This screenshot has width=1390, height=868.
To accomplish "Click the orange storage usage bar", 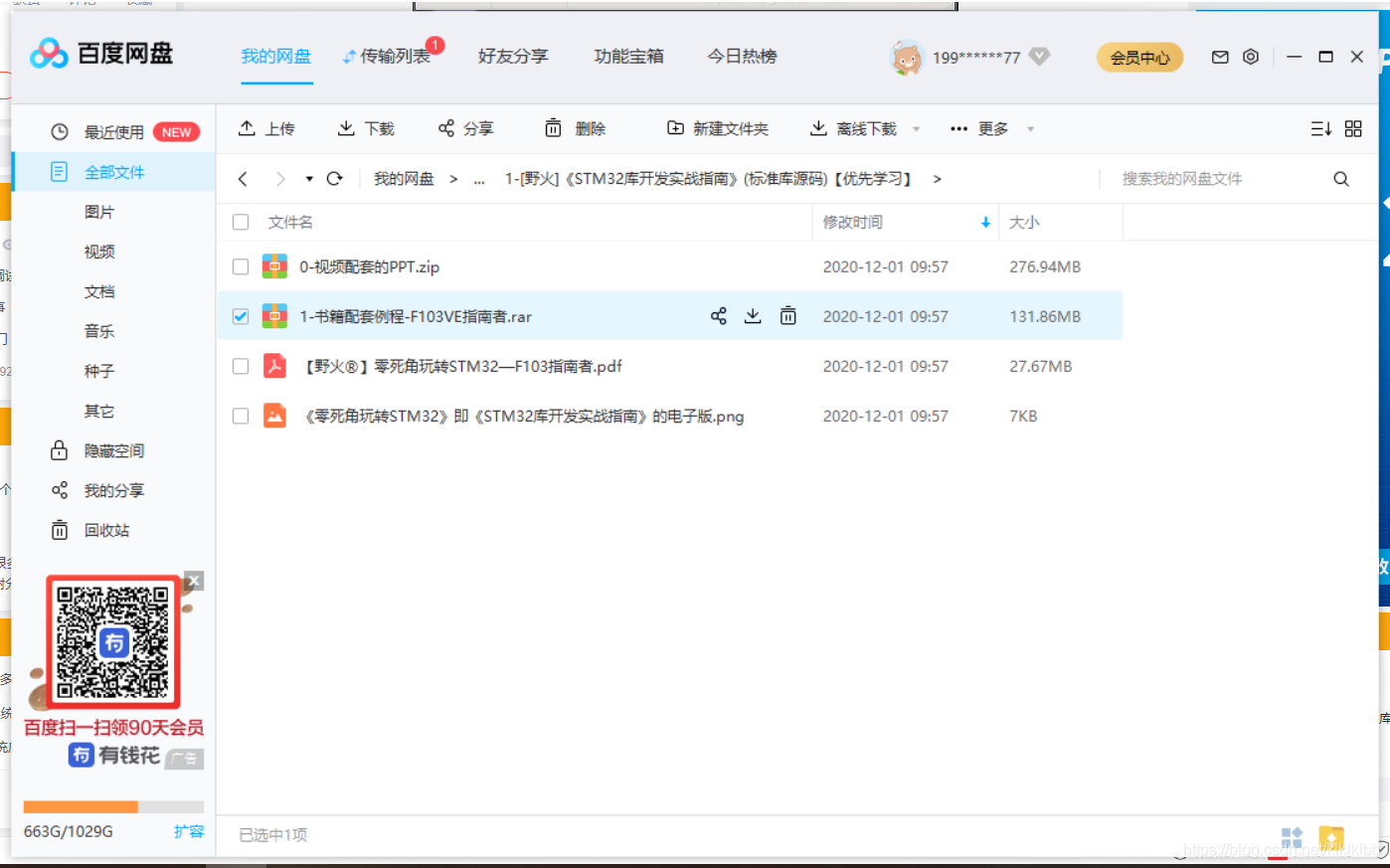I will click(81, 807).
